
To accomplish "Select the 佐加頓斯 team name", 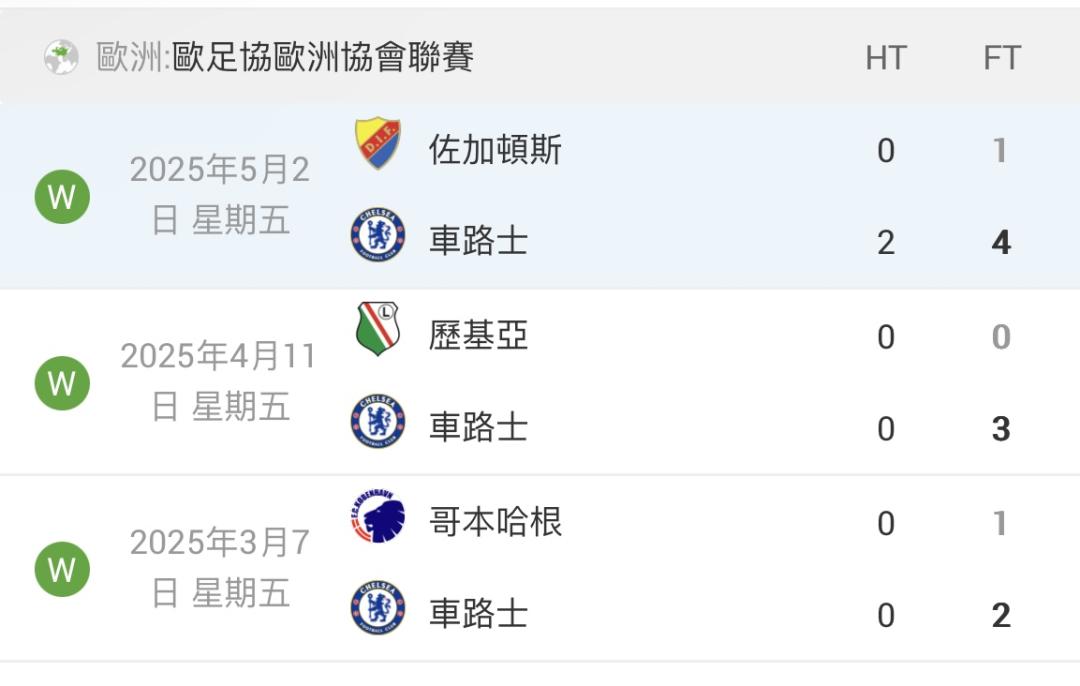I will pos(495,149).
